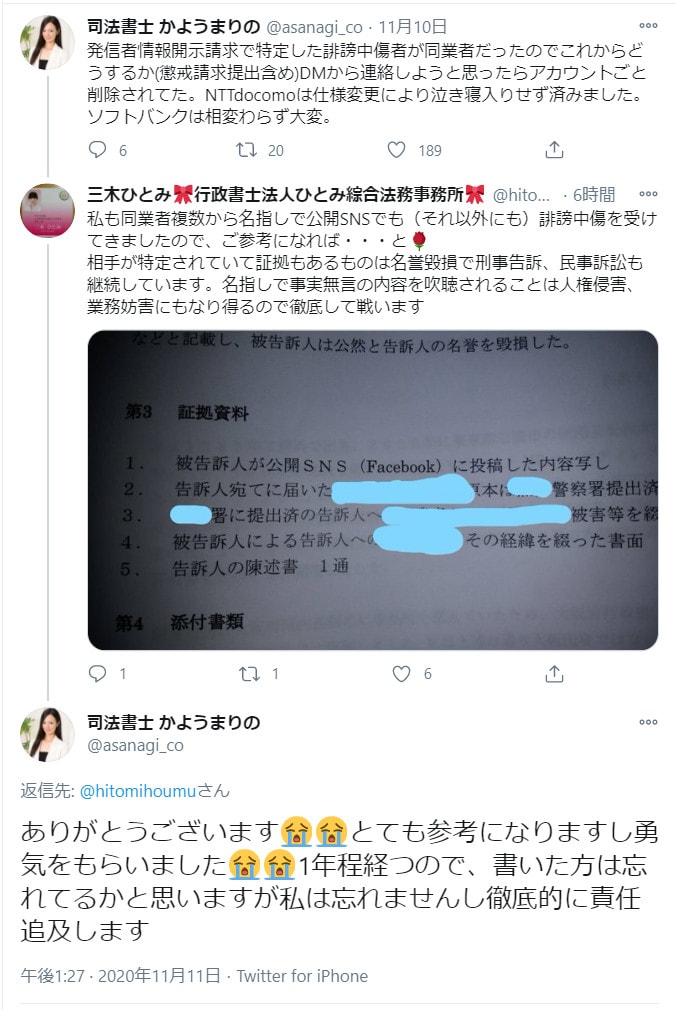Open more options menu on main tweet
This screenshot has height=1010, width=676.
[648, 721]
